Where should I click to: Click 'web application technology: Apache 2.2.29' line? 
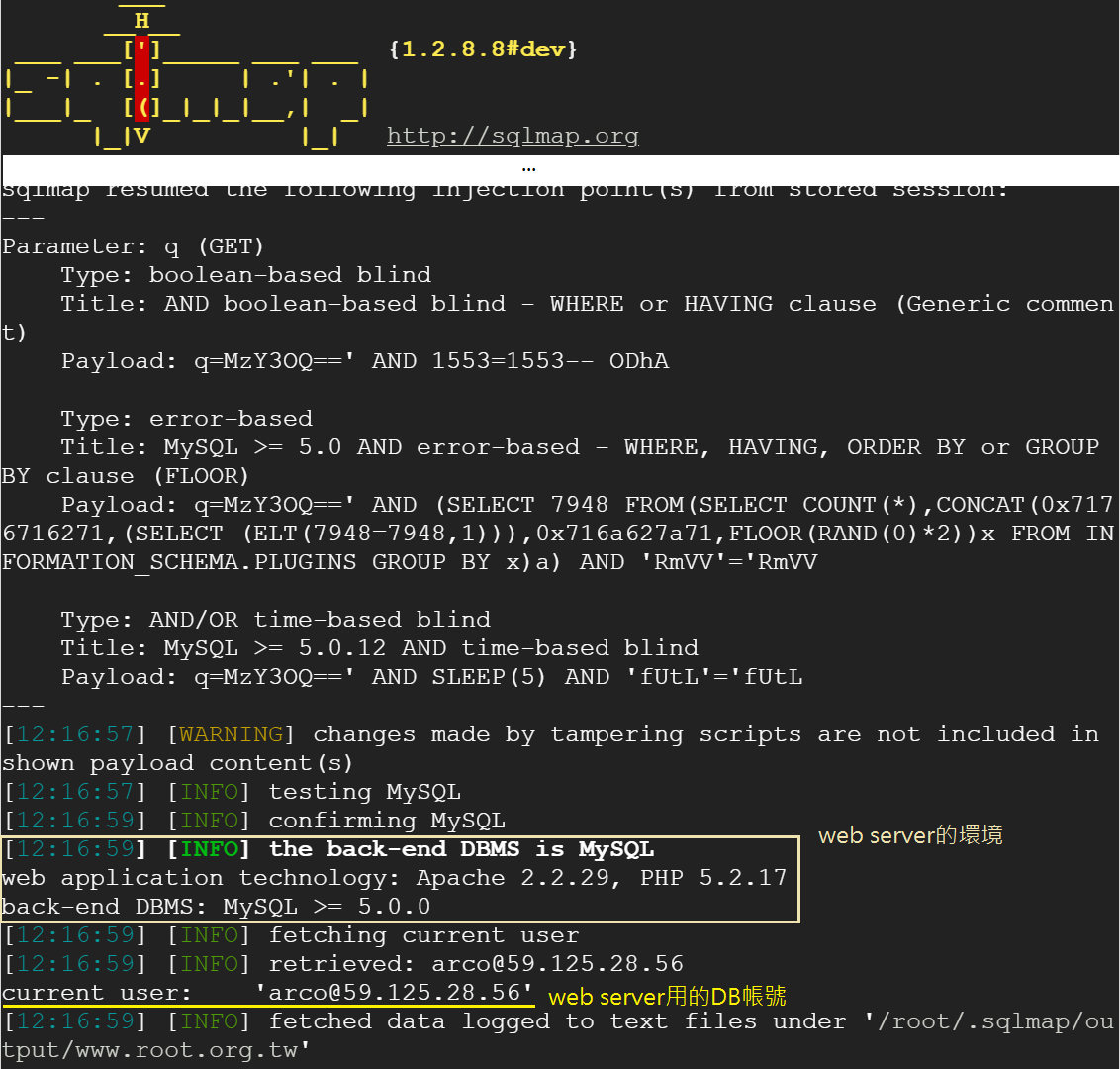[x=395, y=878]
